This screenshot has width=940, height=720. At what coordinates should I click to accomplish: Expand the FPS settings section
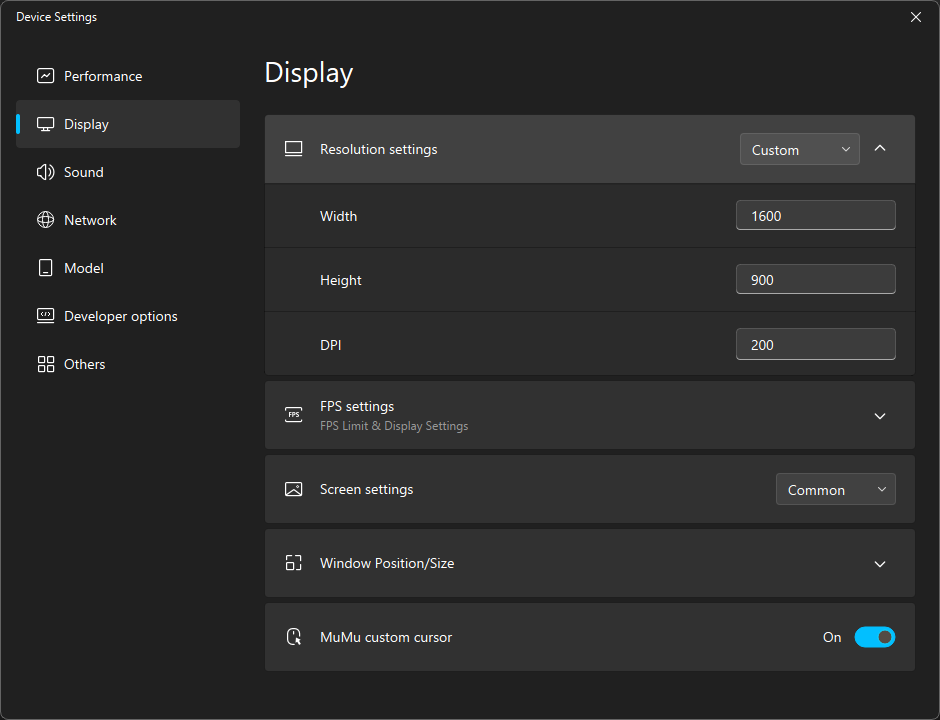[x=880, y=416]
